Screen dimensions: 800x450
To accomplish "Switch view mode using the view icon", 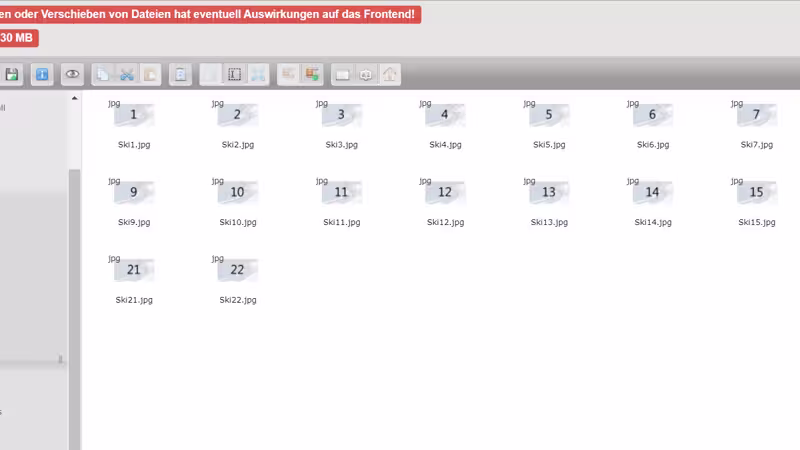I will tap(343, 74).
